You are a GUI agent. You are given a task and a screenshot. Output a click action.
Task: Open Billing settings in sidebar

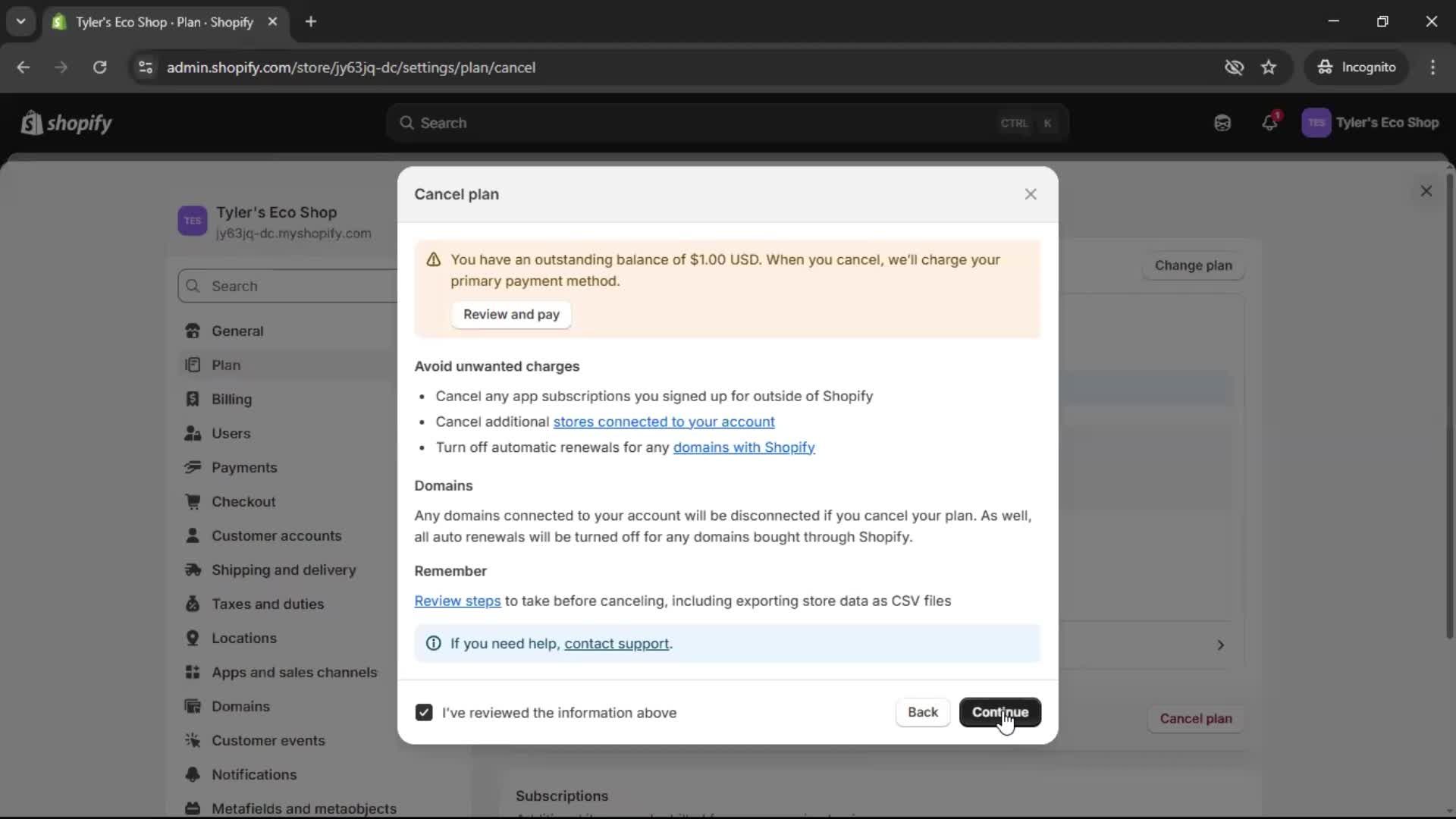231,400
